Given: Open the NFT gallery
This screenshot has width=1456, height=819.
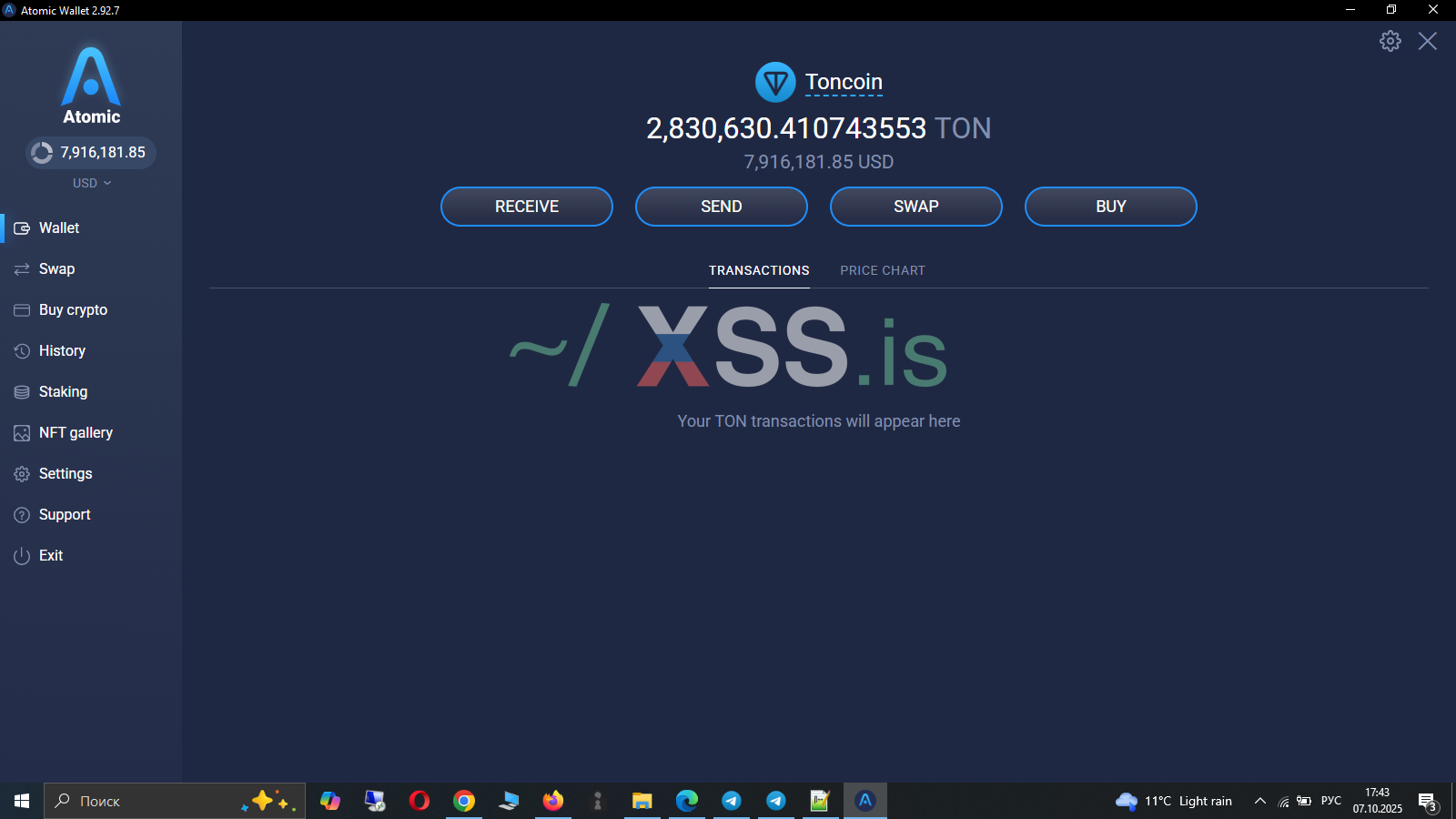Looking at the screenshot, I should [76, 433].
